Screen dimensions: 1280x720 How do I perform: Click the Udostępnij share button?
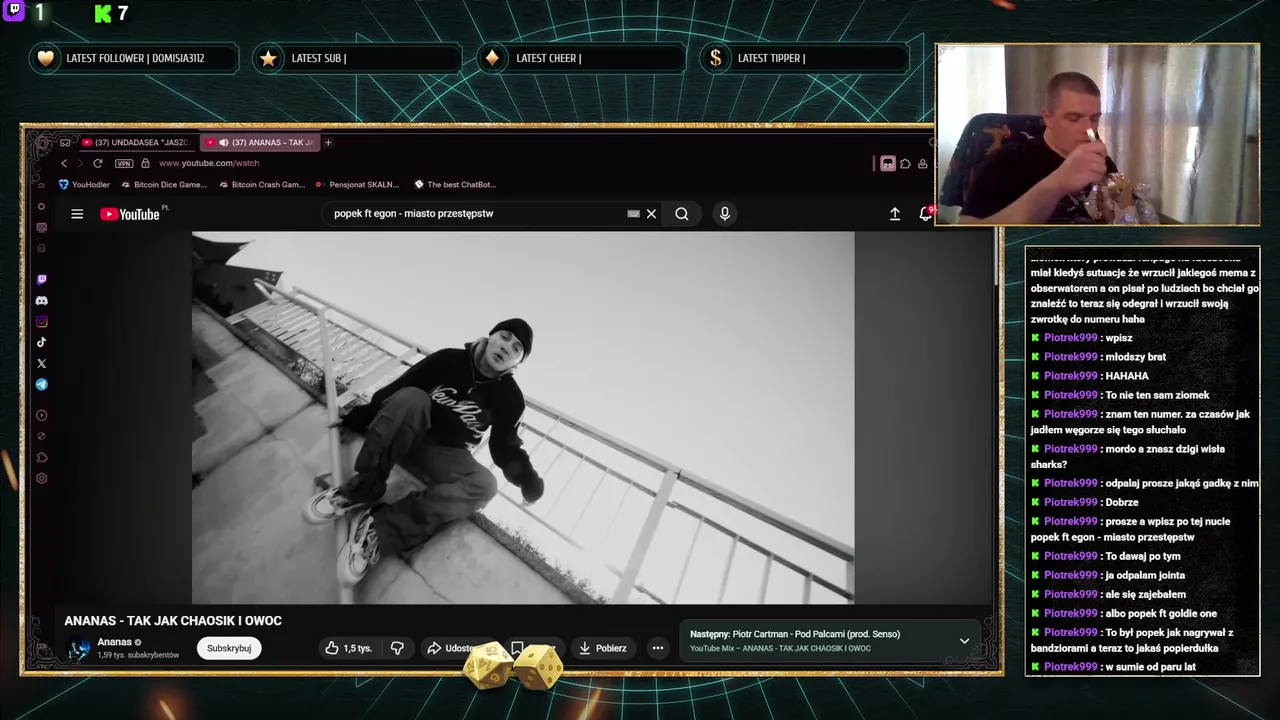452,648
